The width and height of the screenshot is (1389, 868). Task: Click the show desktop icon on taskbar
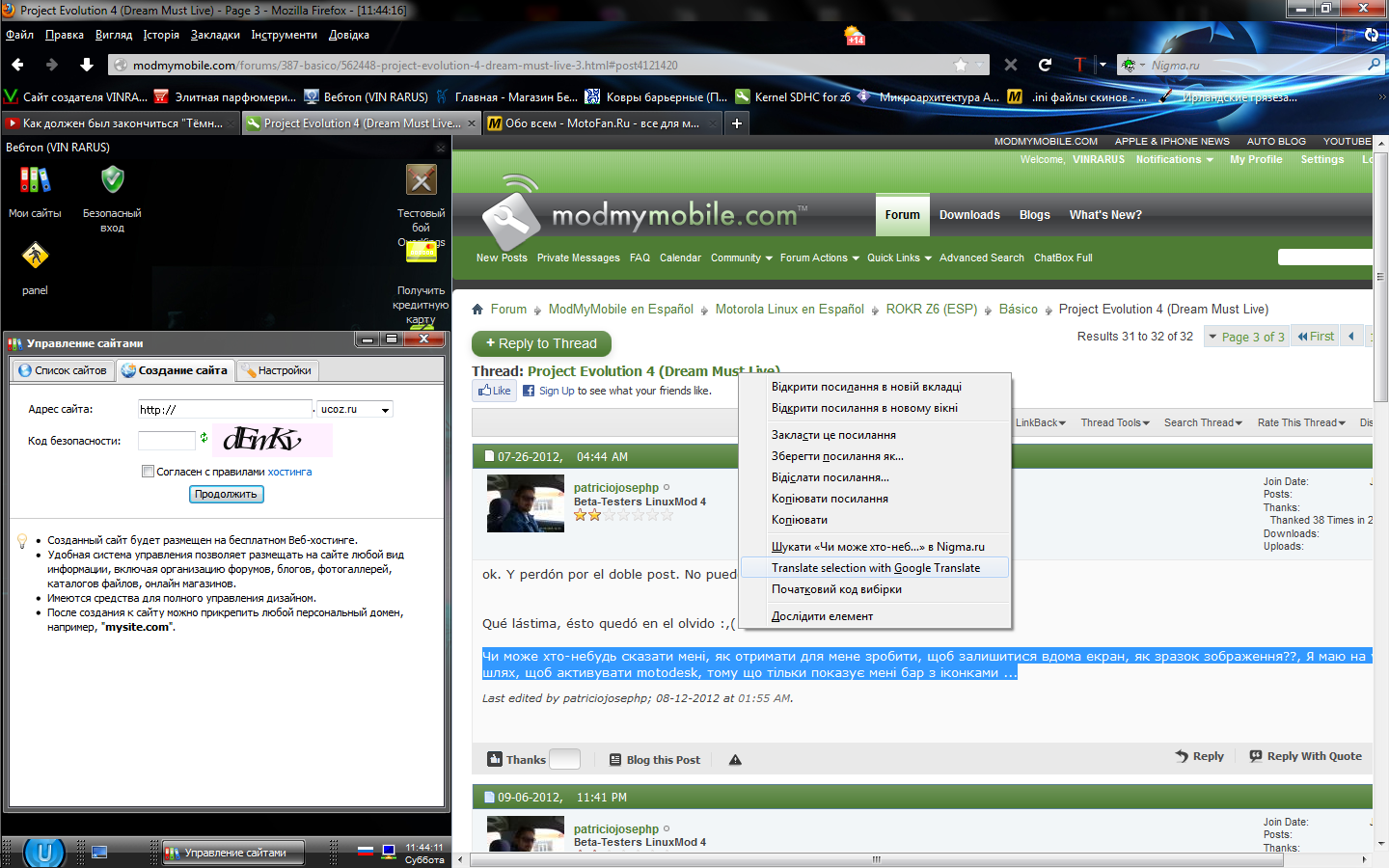[x=99, y=853]
